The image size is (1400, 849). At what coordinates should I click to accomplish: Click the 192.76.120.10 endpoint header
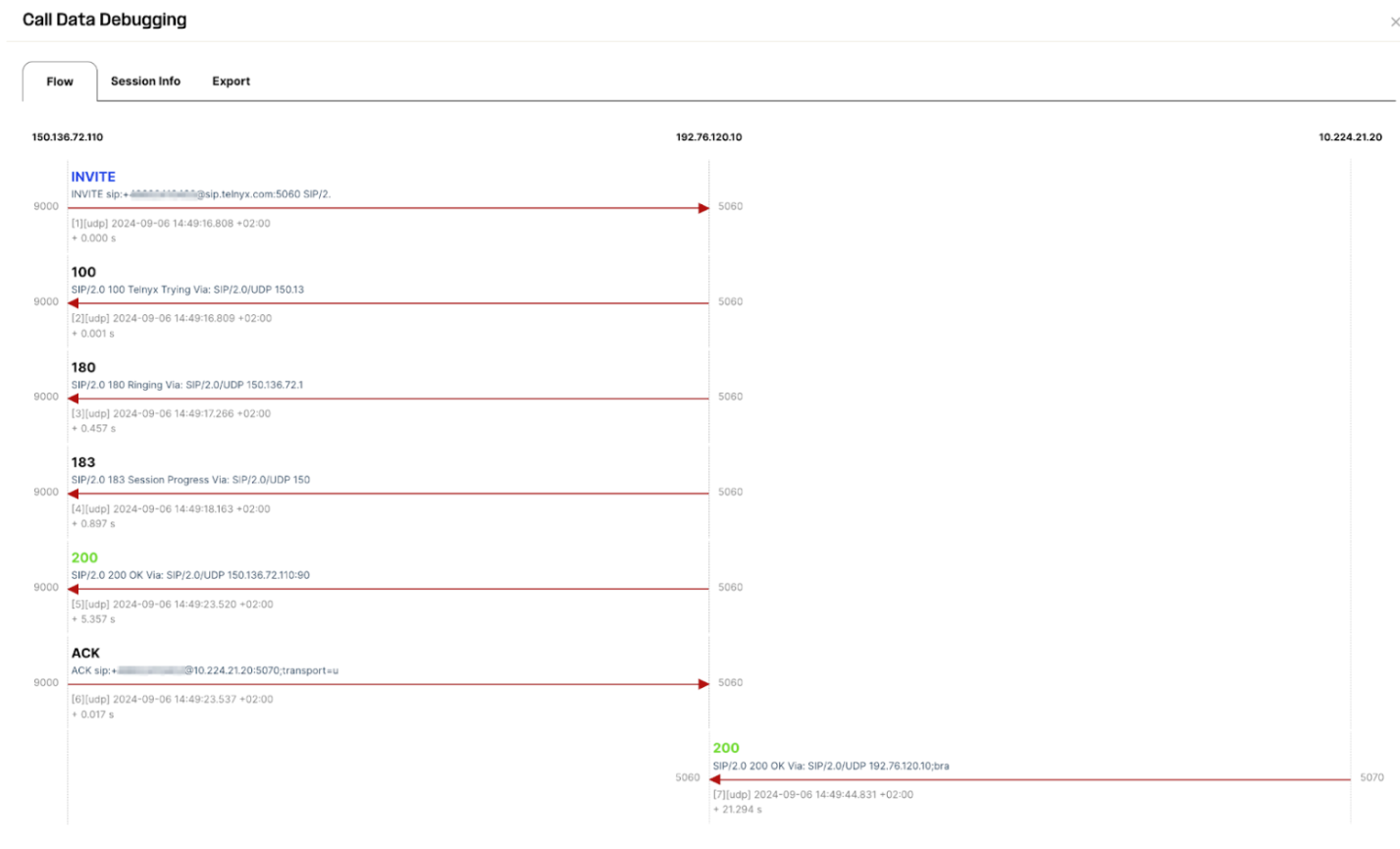(x=707, y=136)
